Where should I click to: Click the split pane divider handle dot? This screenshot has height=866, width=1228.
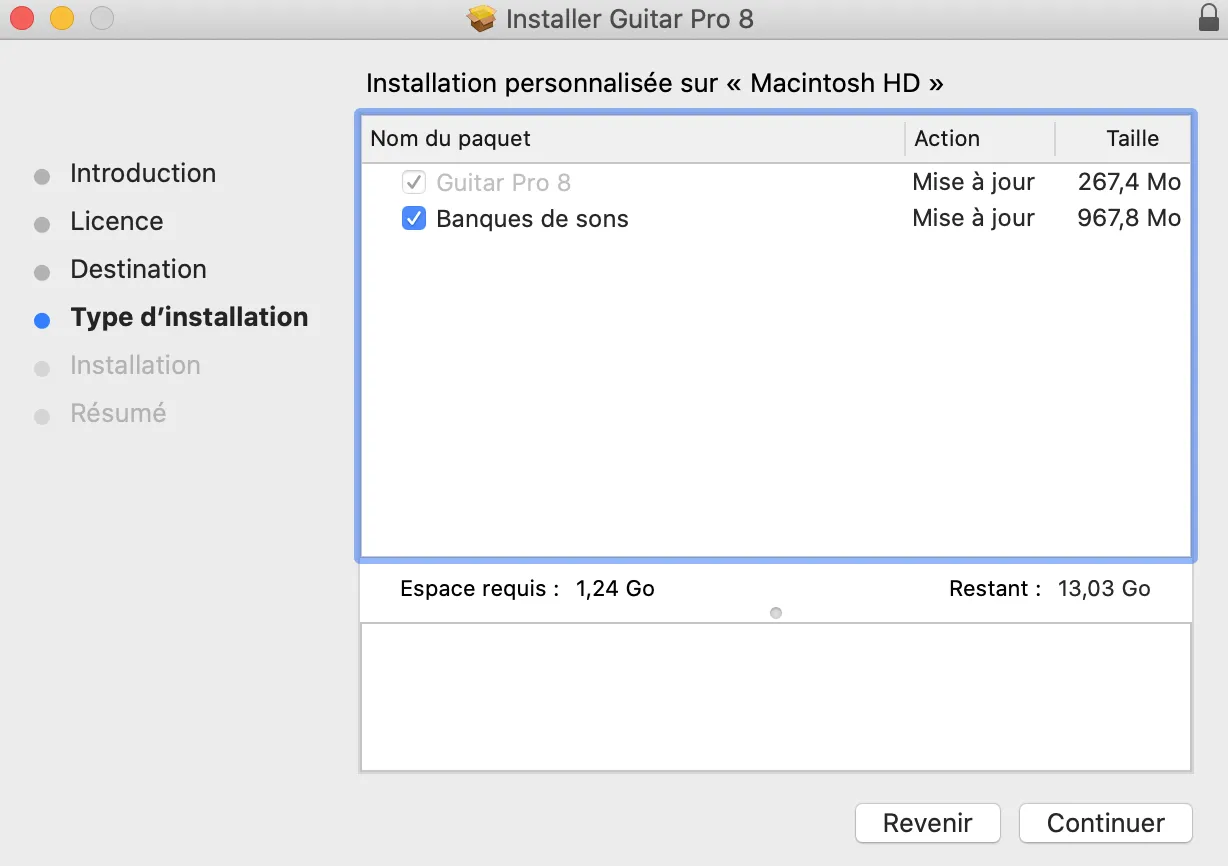point(776,613)
